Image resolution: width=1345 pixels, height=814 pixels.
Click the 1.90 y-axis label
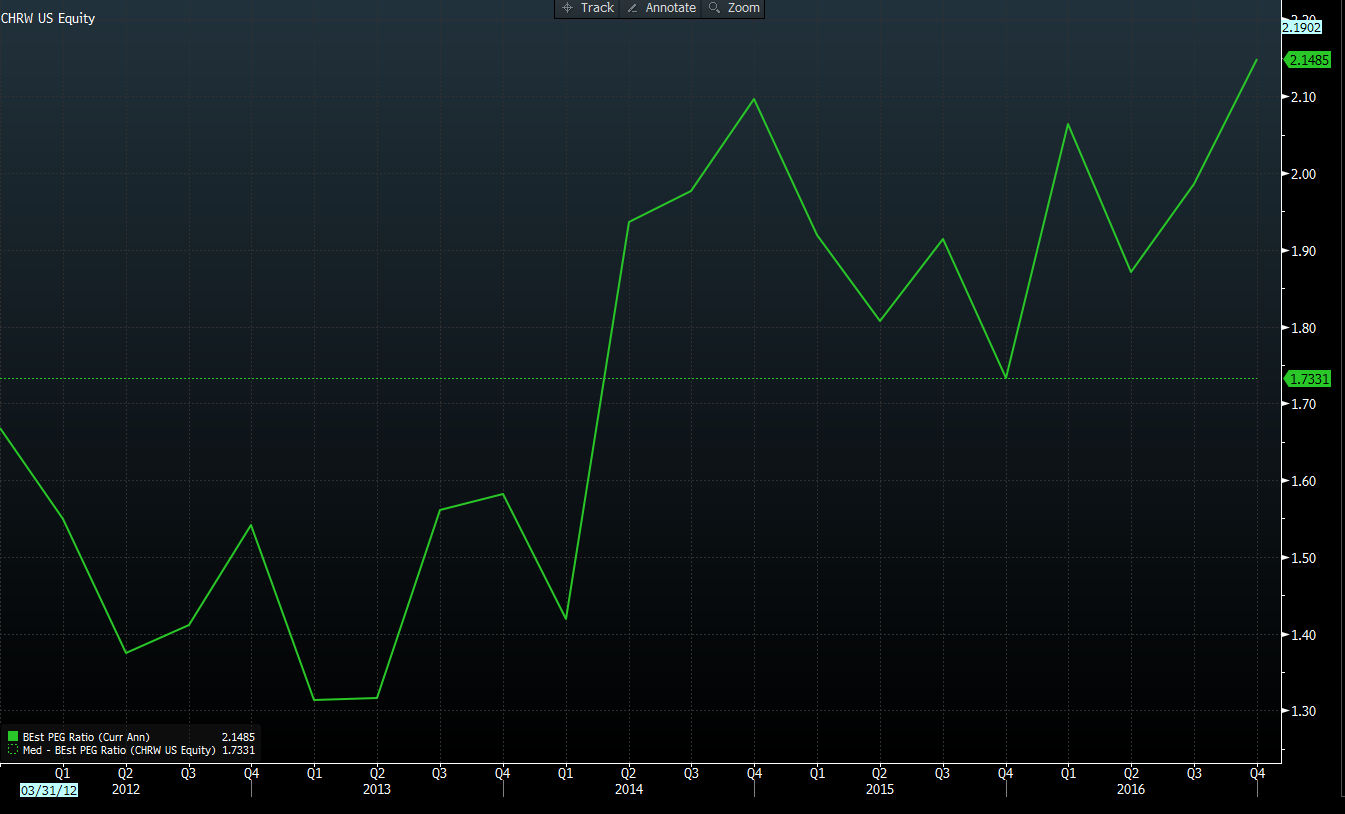(x=1302, y=251)
